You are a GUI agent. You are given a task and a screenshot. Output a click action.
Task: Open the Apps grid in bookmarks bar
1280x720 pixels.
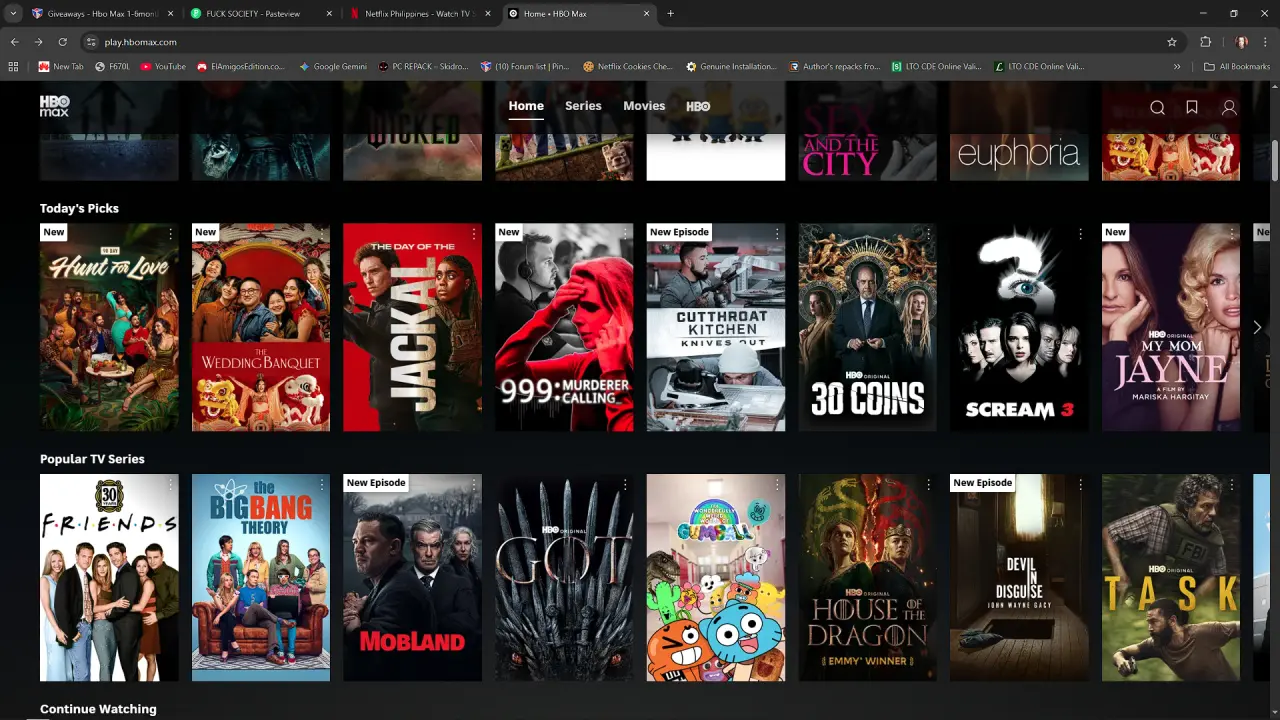tap(13, 66)
